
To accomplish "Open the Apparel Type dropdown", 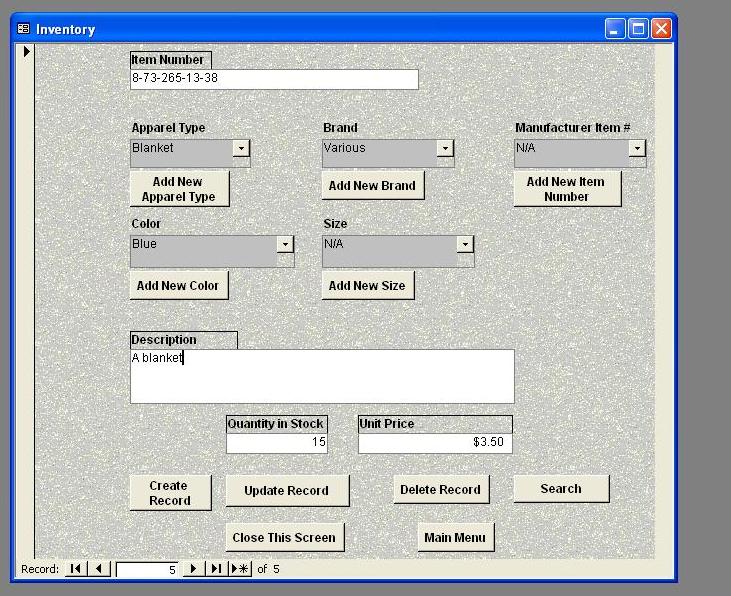I will coord(241,149).
